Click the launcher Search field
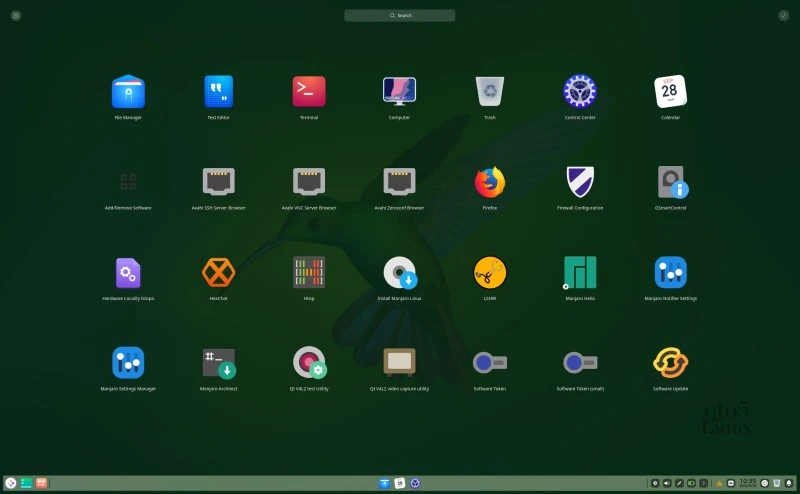The width and height of the screenshot is (800, 494). pyautogui.click(x=399, y=15)
